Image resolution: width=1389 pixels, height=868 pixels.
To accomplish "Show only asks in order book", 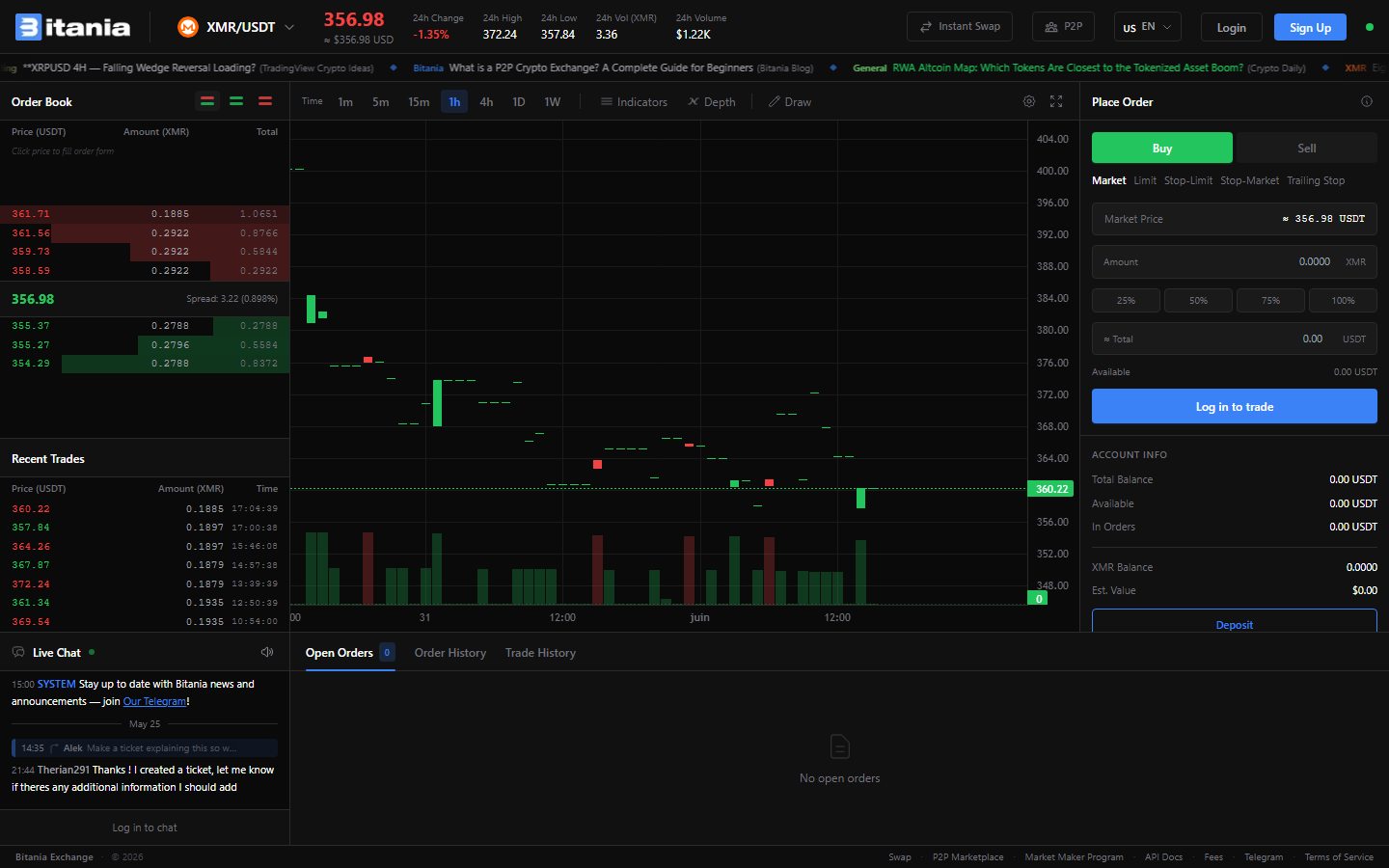I will click(x=265, y=101).
